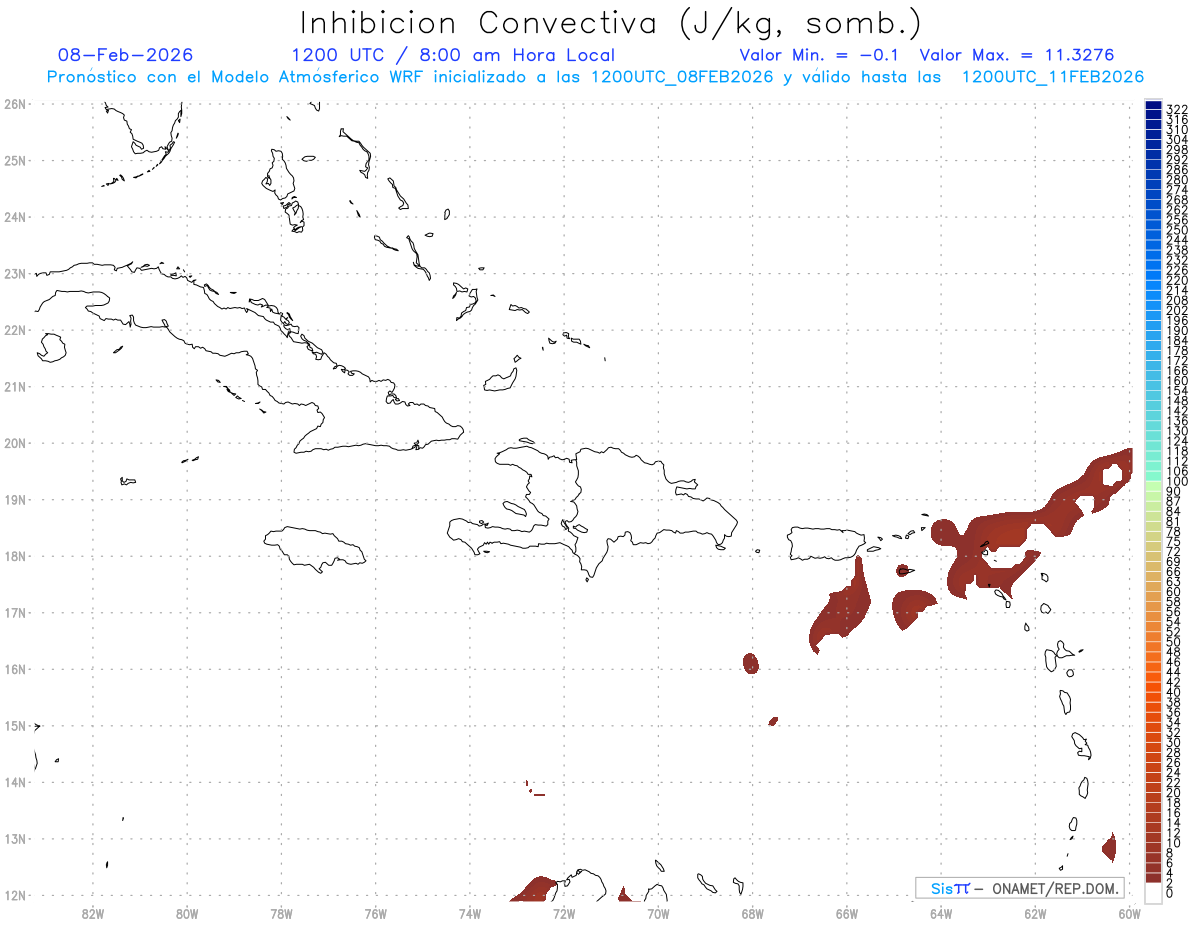The width and height of the screenshot is (1200, 927).
Task: Click the 26N latitude label
Action: click(x=14, y=104)
